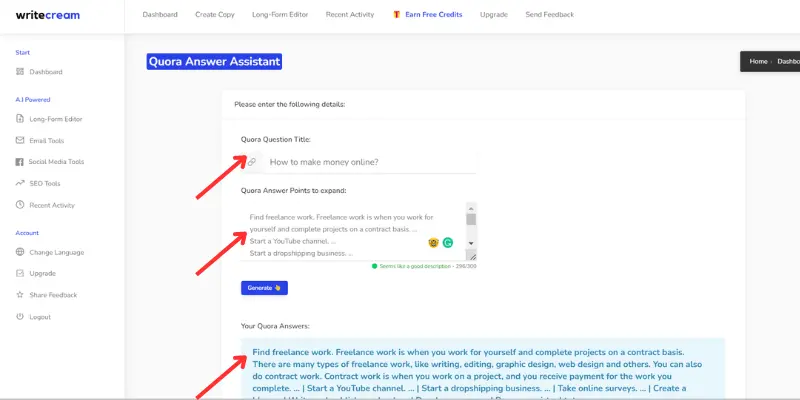Image resolution: width=800 pixels, height=400 pixels.
Task: Click the green Grammarly icon in textarea
Action: [447, 243]
